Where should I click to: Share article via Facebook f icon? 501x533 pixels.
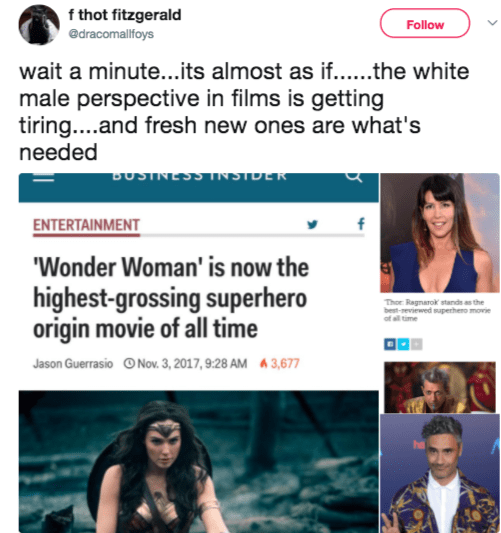(x=361, y=224)
